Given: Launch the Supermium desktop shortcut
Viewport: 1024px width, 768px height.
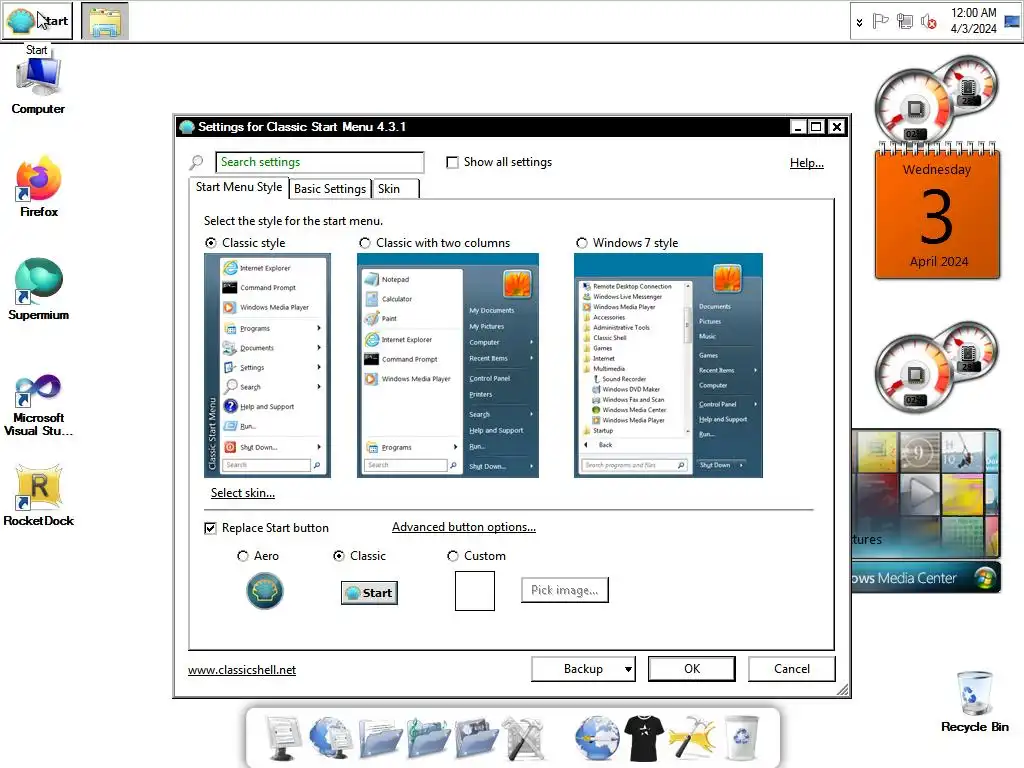Looking at the screenshot, I should (39, 289).
